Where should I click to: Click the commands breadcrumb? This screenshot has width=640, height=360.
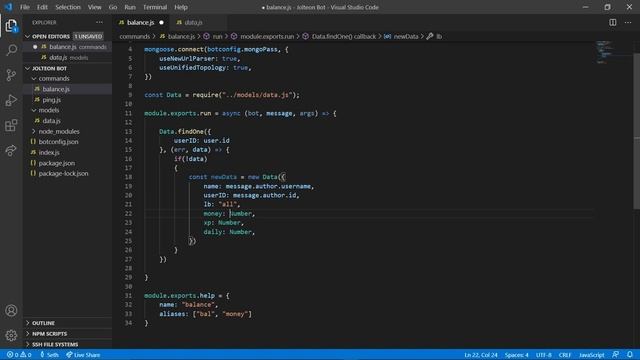tap(135, 36)
